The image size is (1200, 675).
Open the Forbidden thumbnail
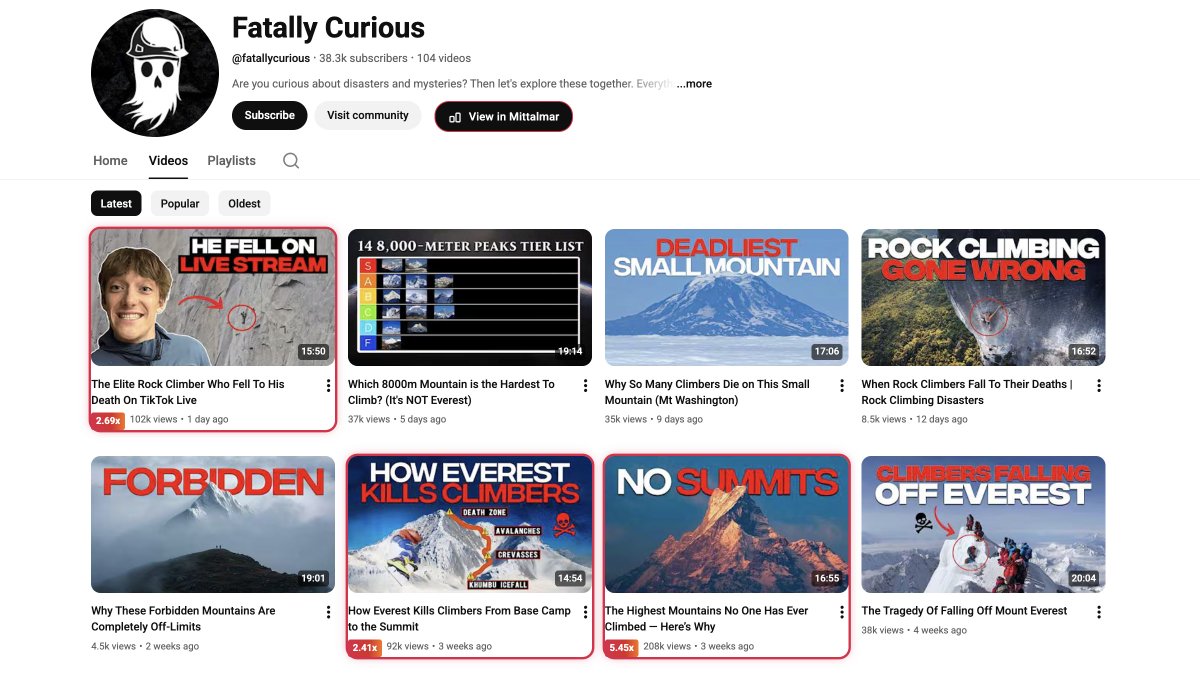click(213, 525)
